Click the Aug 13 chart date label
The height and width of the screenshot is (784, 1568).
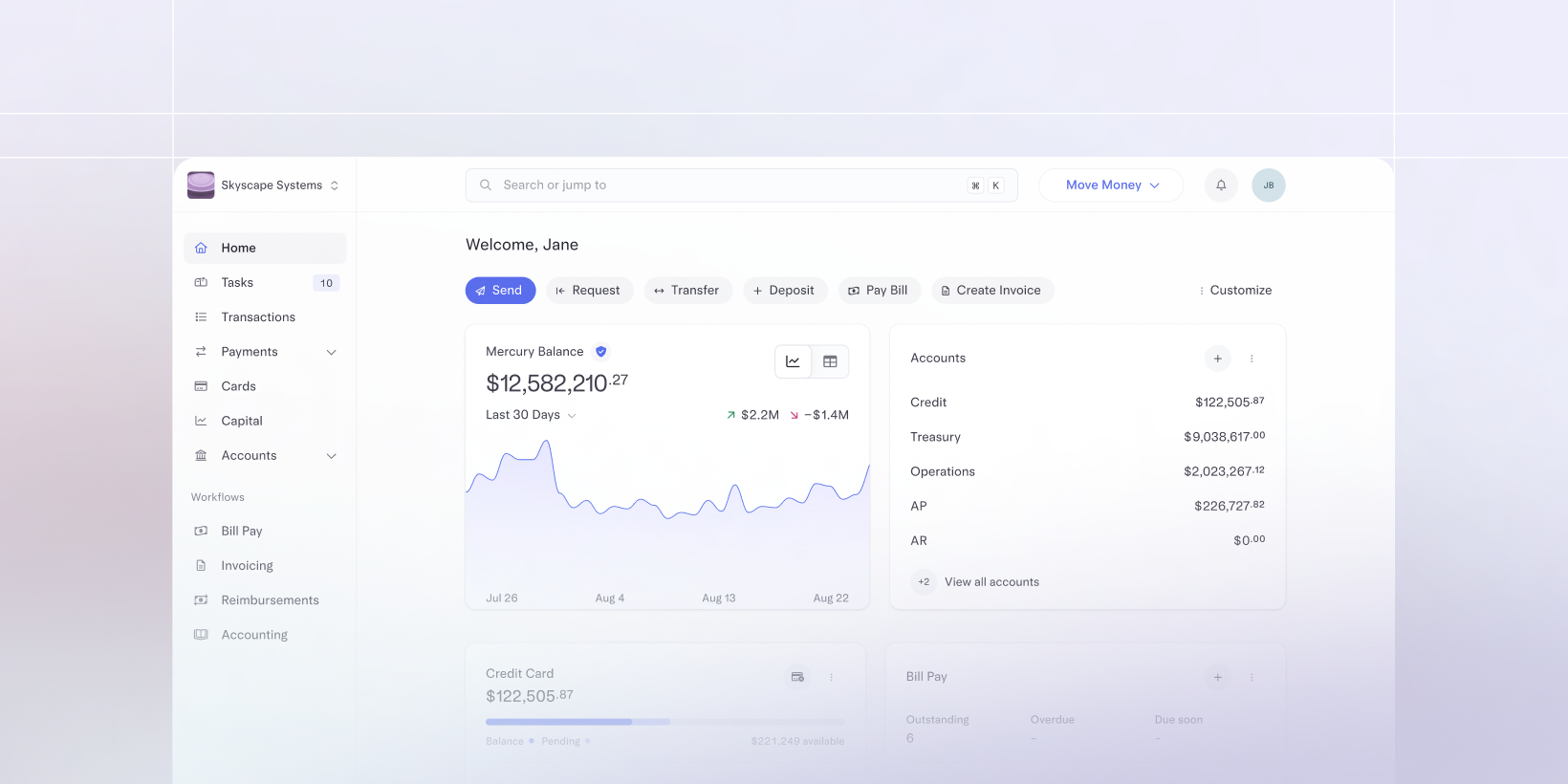(719, 599)
